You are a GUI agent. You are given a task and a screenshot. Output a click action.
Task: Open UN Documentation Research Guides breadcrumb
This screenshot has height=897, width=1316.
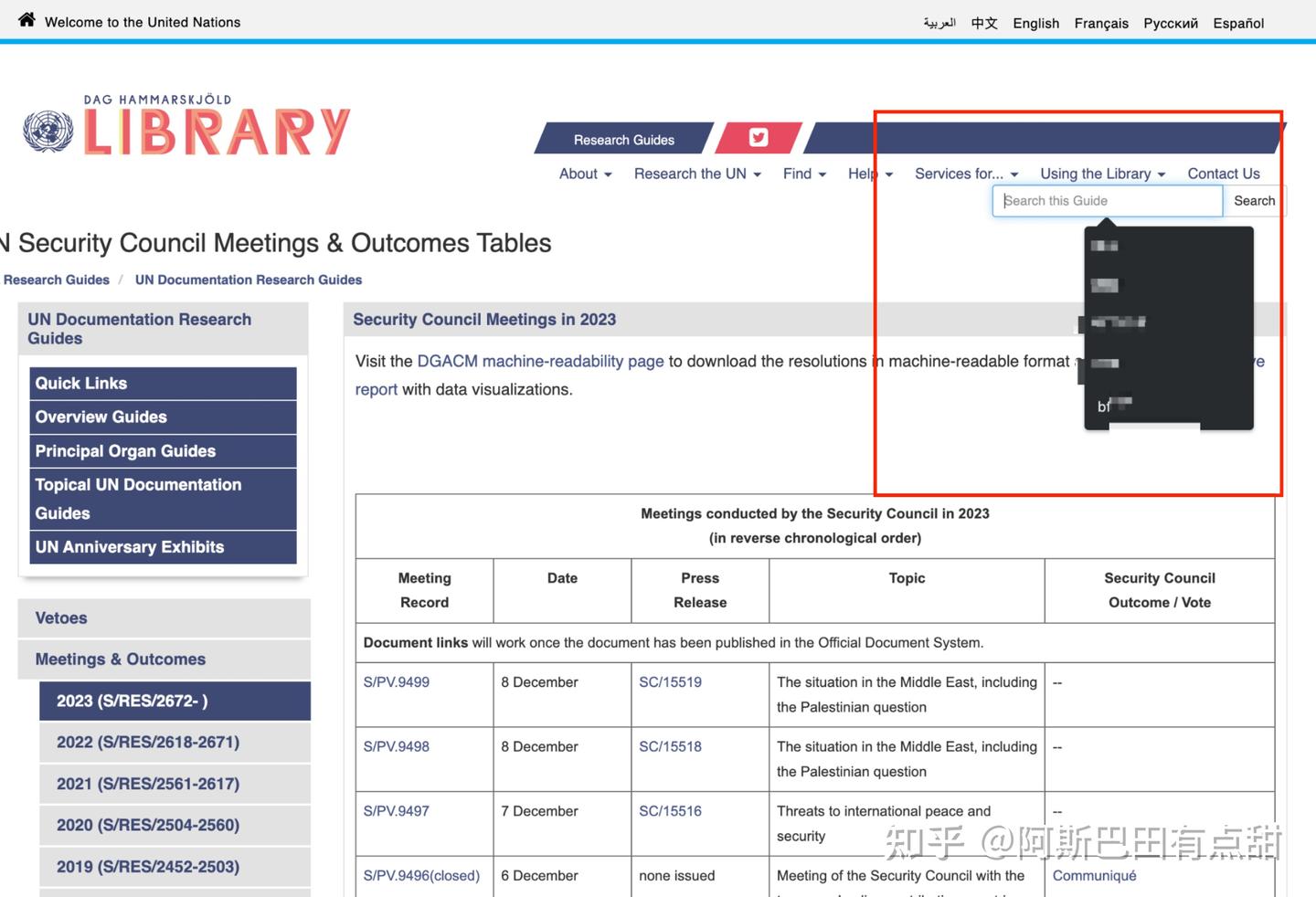click(x=249, y=280)
